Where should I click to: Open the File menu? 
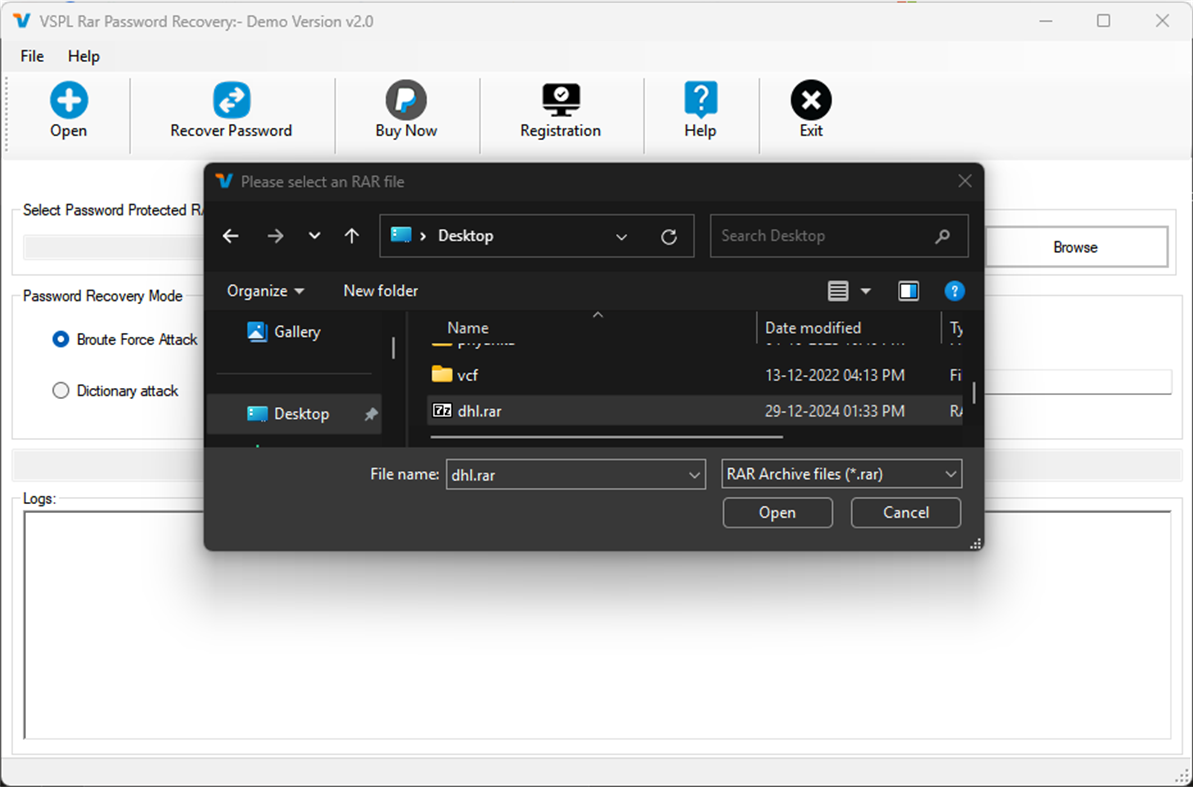(31, 56)
